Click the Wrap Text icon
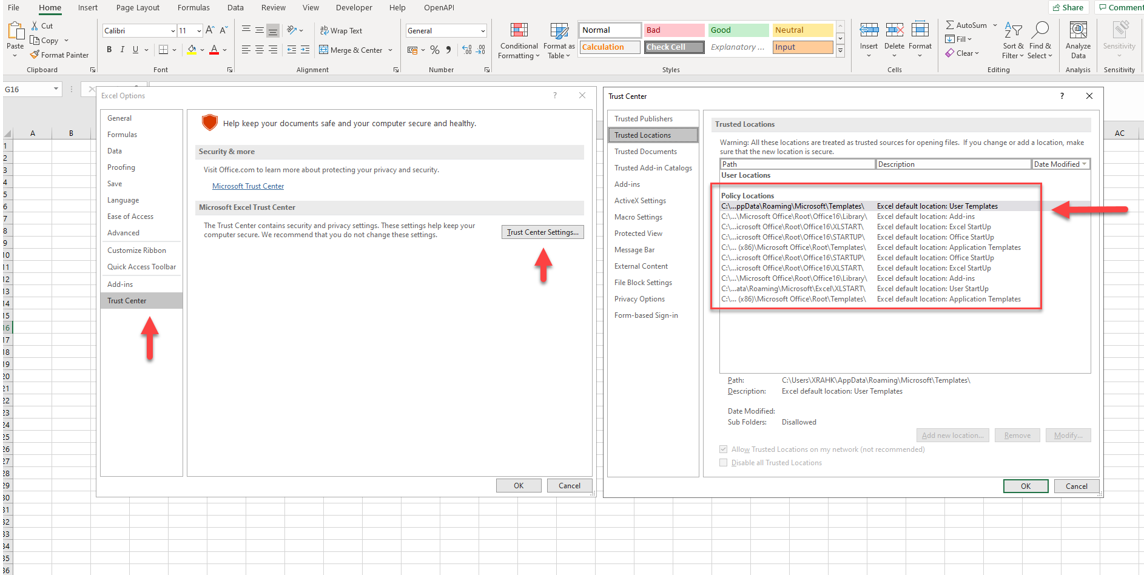The width and height of the screenshot is (1144, 580). pyautogui.click(x=325, y=31)
